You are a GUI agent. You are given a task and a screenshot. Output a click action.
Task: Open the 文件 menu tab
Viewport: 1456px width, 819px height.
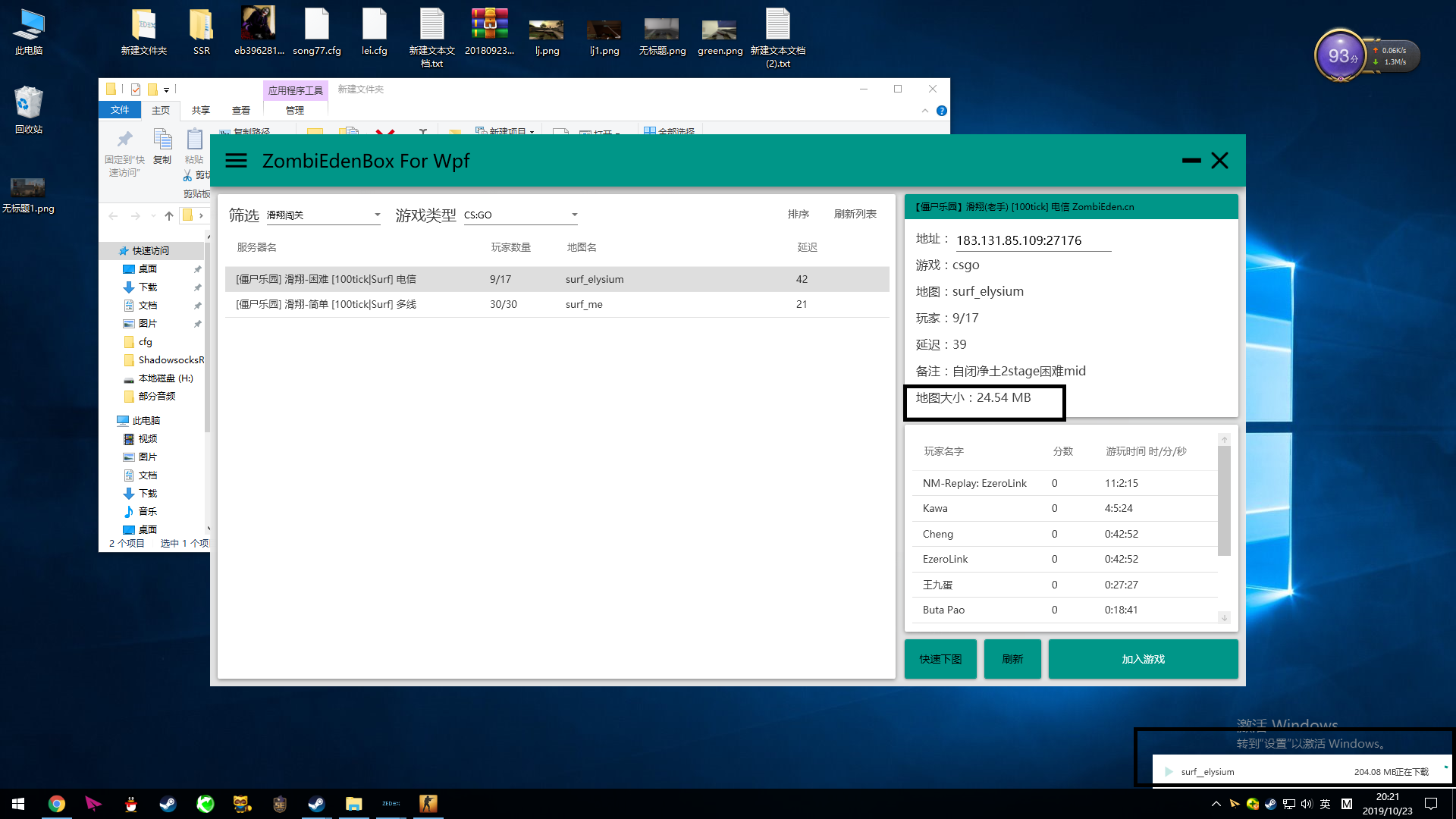[x=120, y=111]
